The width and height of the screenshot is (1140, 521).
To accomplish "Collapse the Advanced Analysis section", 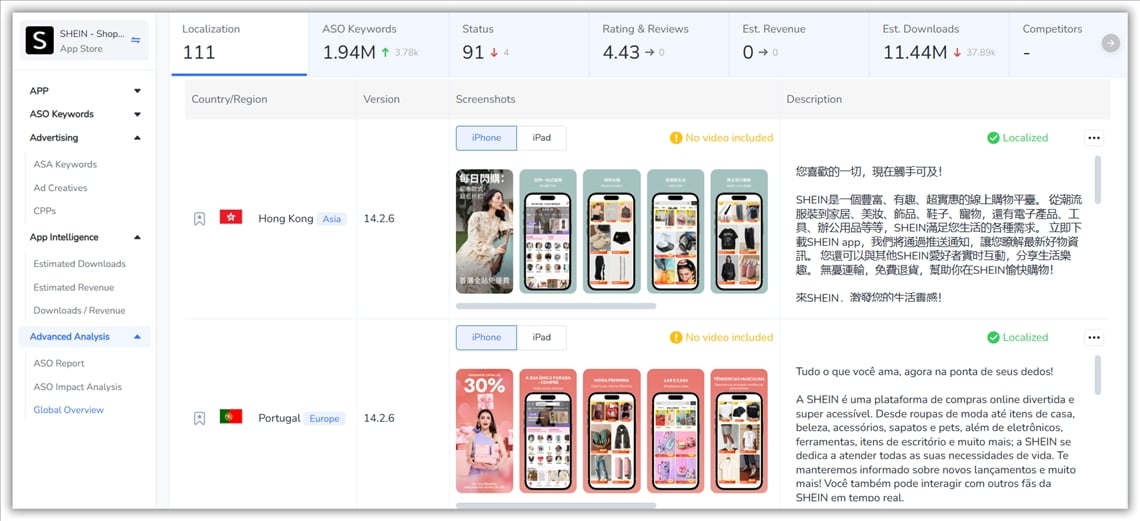I will coord(137,337).
